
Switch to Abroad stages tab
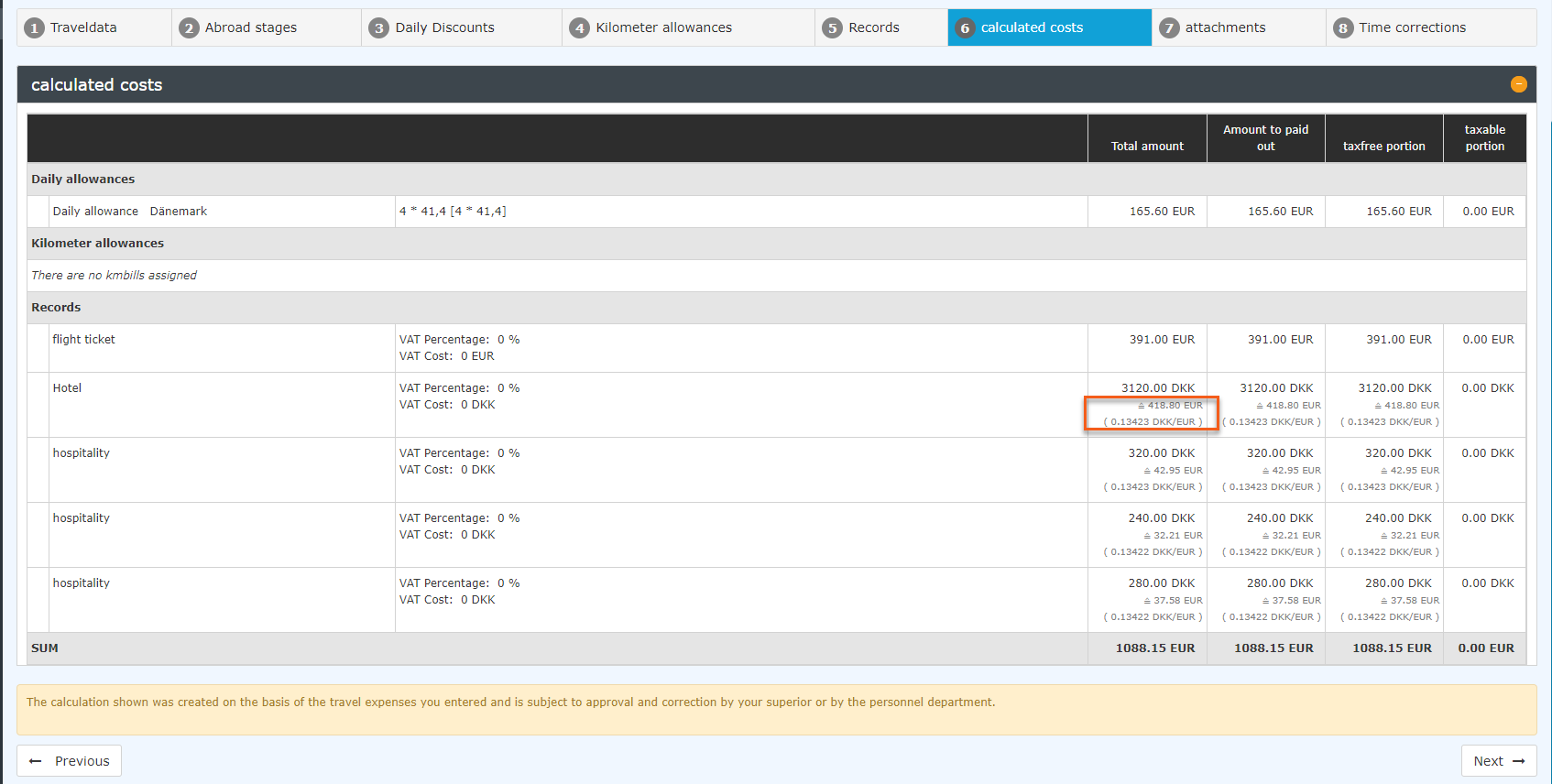click(x=267, y=27)
